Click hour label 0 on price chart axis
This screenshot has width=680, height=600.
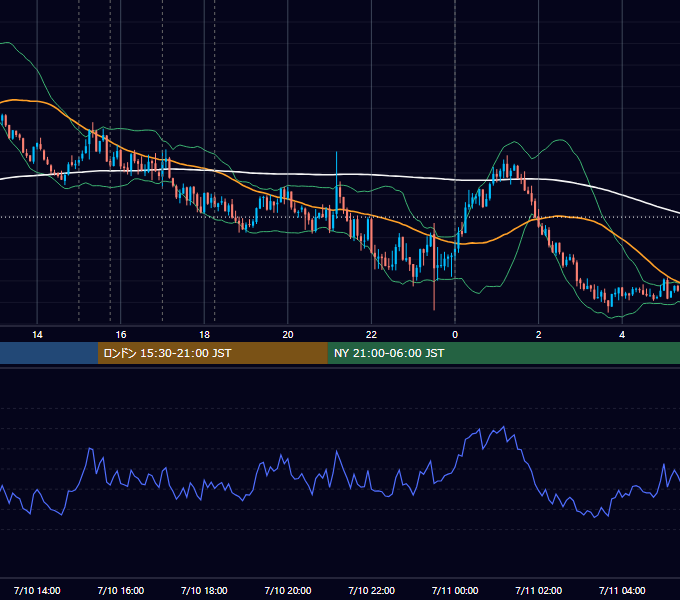click(455, 335)
